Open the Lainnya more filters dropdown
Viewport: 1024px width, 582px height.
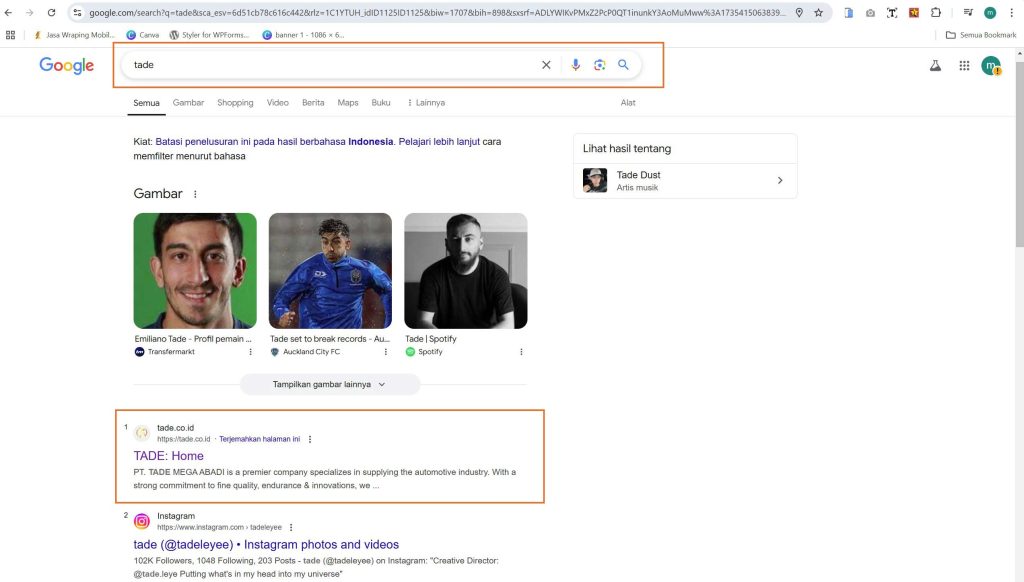tap(426, 103)
